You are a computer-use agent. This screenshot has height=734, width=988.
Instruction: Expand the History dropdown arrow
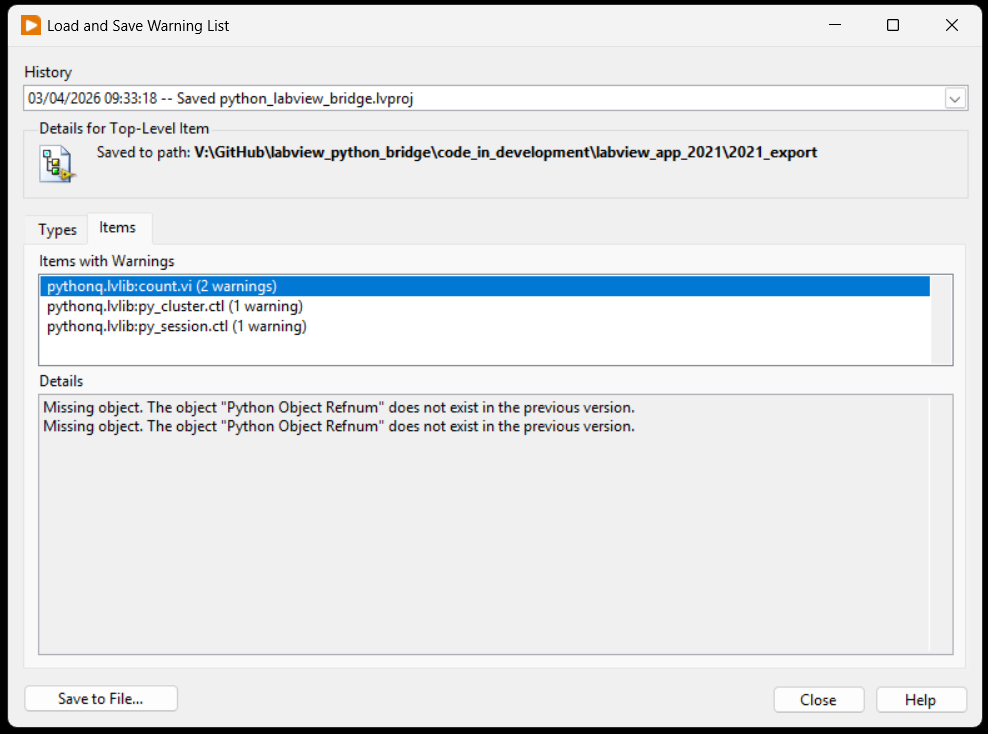pyautogui.click(x=955, y=98)
